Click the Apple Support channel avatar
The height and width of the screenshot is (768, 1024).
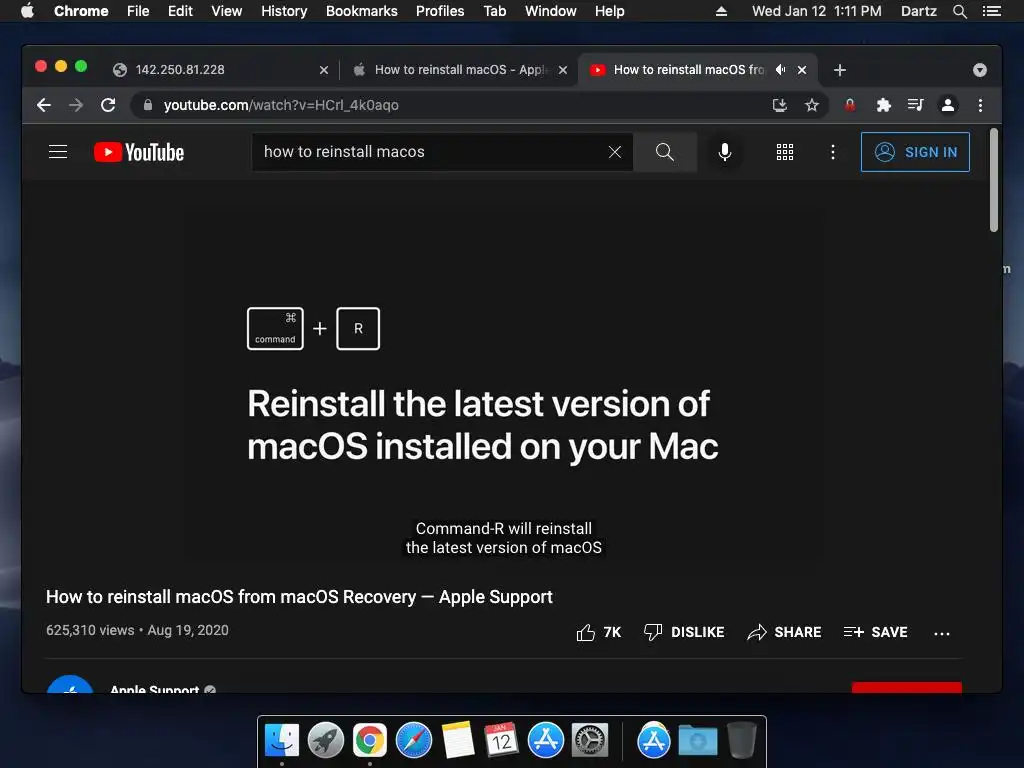coord(69,684)
